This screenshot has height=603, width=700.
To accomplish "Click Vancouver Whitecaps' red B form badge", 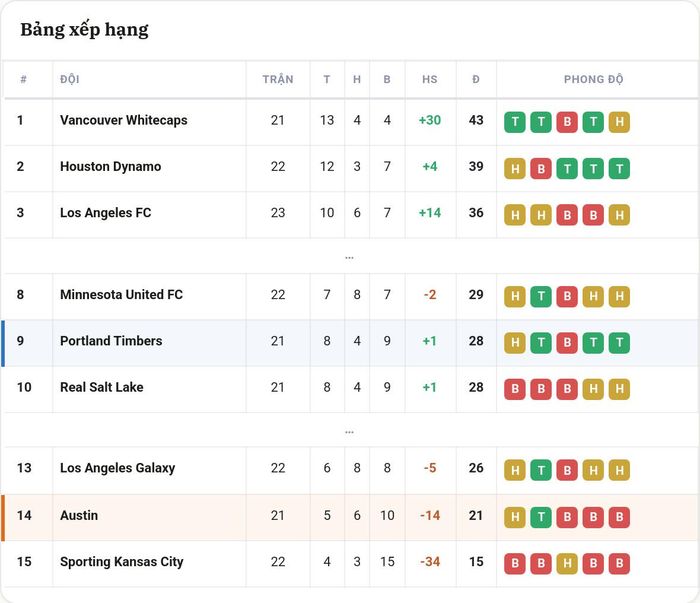I will tap(567, 122).
